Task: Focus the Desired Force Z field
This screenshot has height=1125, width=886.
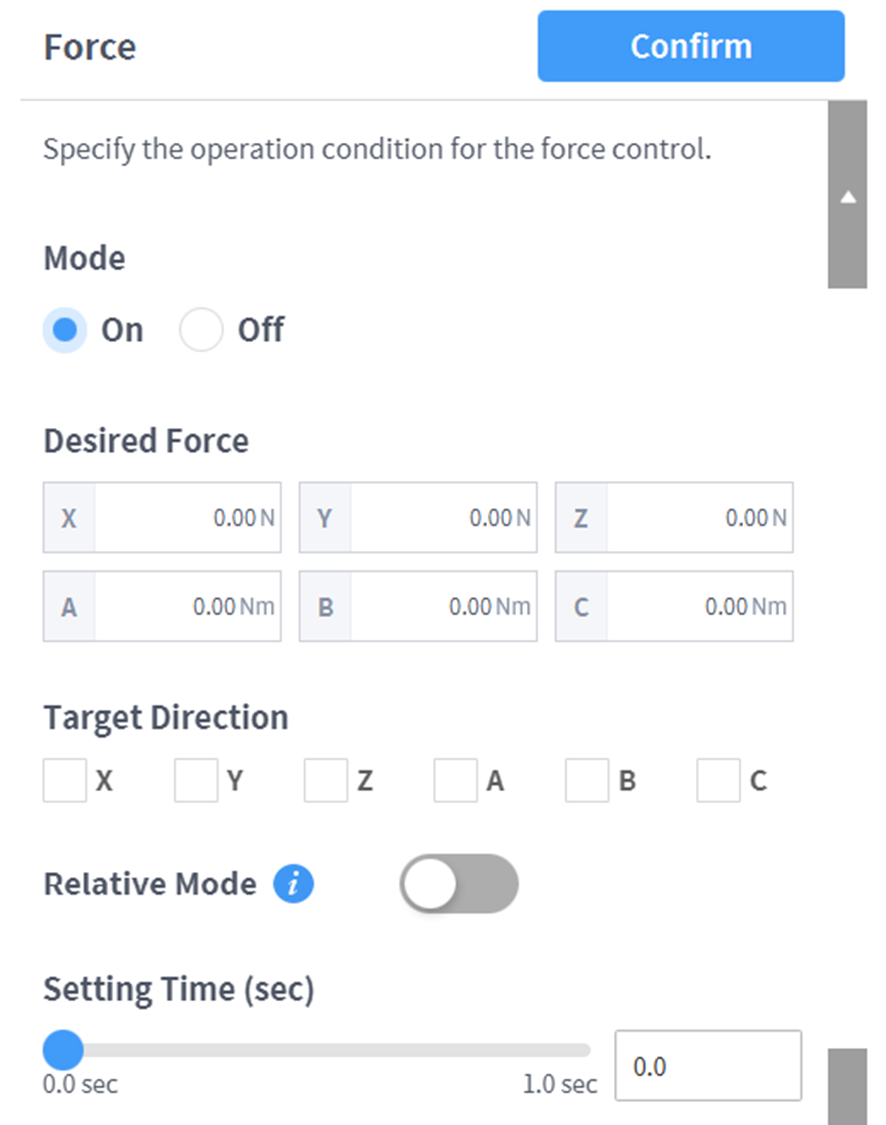Action: 697,518
